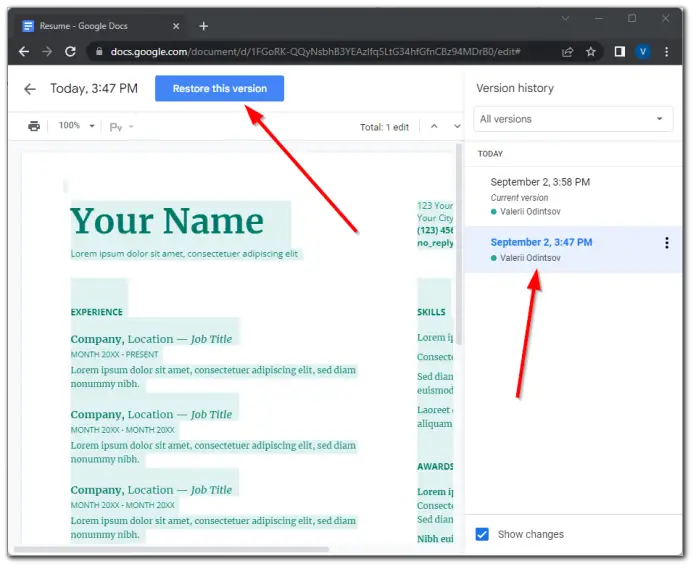Open the All versions filter dropdown
Viewport: 696px width, 569px height.
pos(573,119)
